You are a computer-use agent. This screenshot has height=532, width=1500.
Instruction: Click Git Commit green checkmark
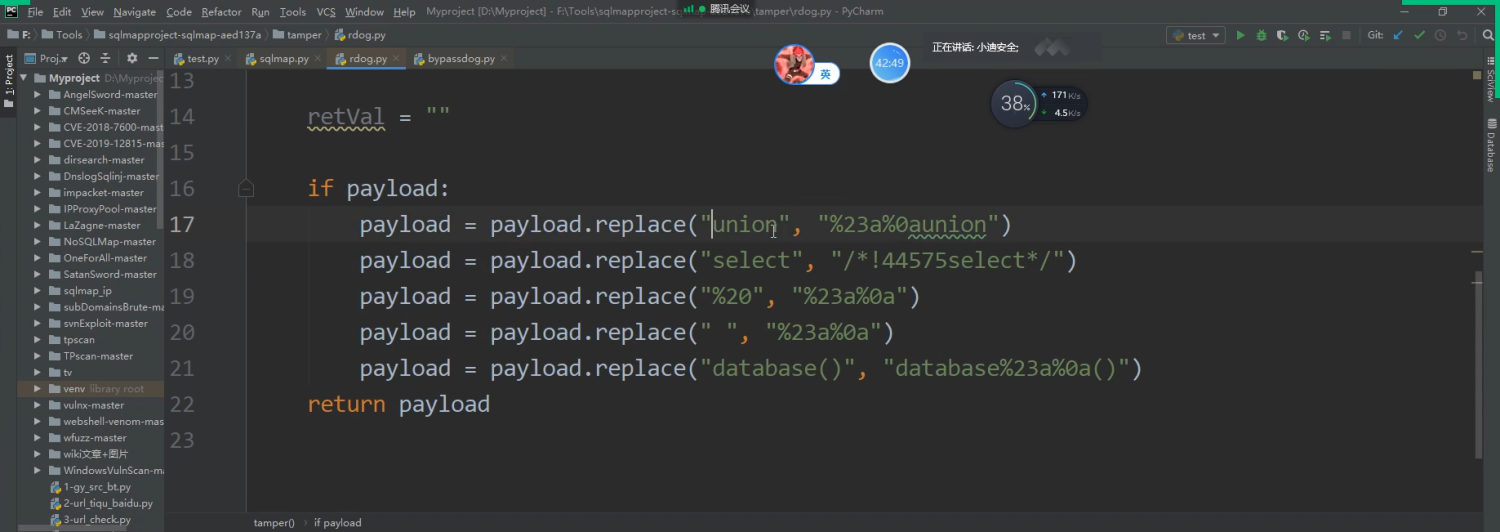click(1419, 35)
